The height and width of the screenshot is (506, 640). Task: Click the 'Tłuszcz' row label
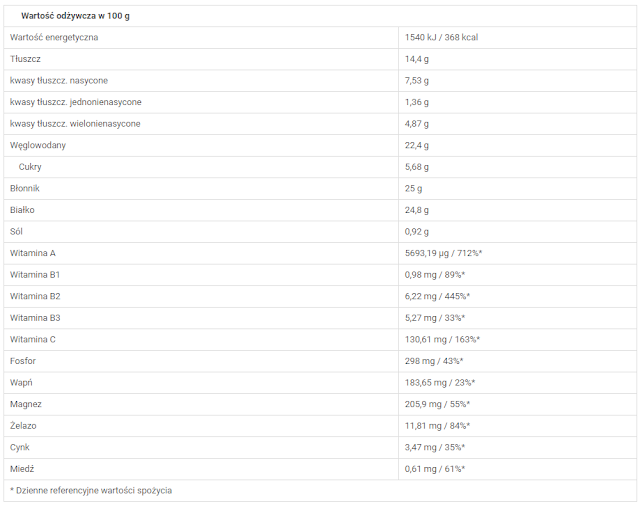(x=25, y=59)
